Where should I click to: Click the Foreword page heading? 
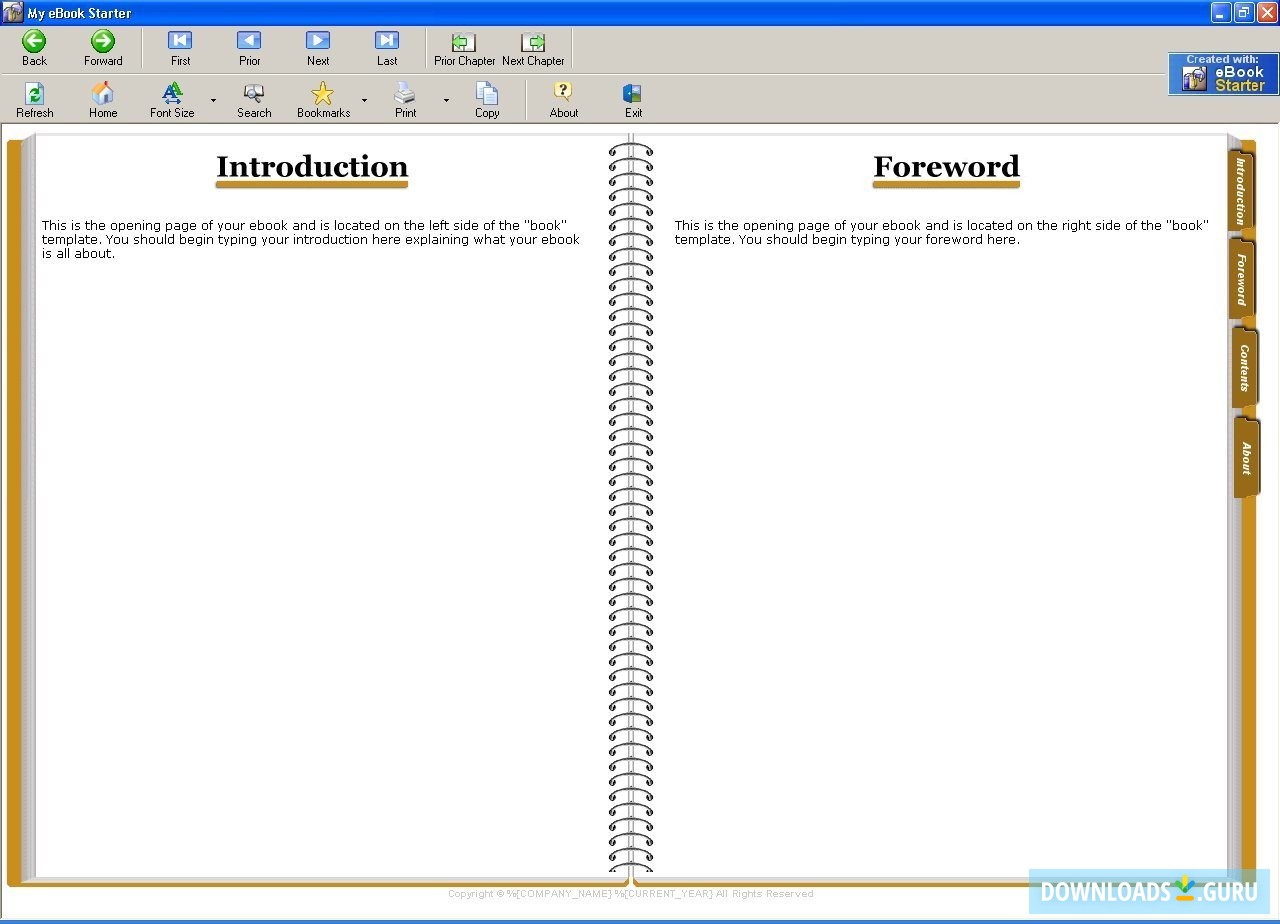pyautogui.click(x=946, y=167)
